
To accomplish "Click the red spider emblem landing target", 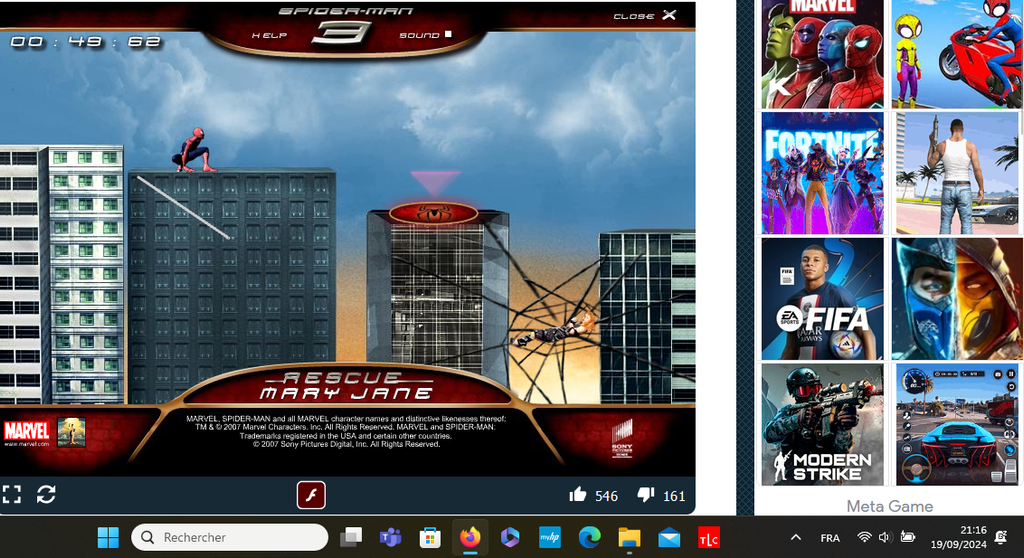I will [x=433, y=213].
